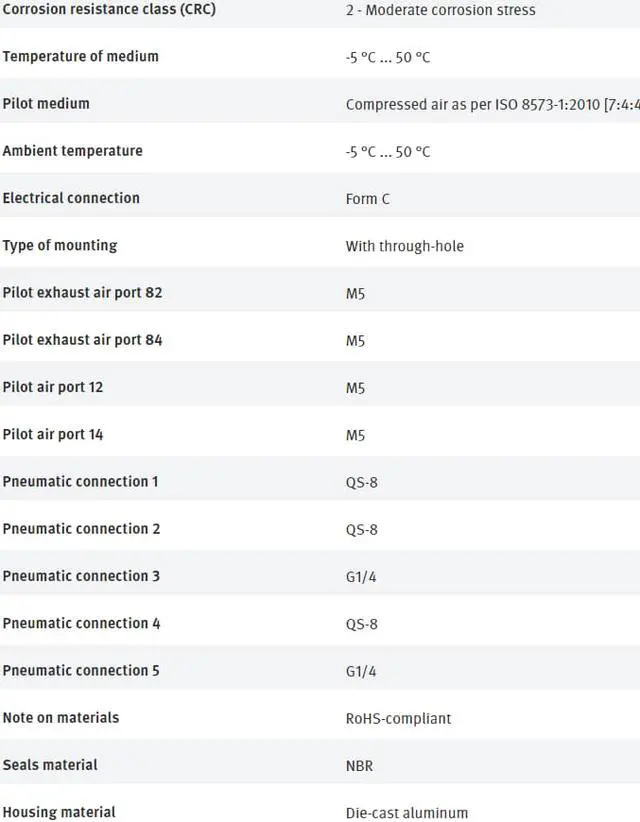Select the 'With through-hole' value
This screenshot has height=822, width=640.
pos(404,246)
